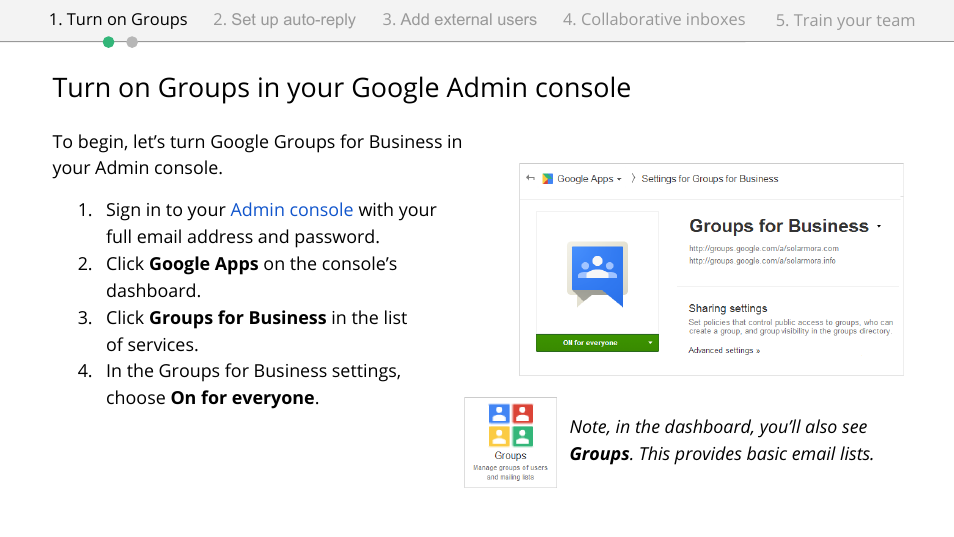
Task: Open the Groups for Business title dropdown
Action: pyautogui.click(x=879, y=226)
